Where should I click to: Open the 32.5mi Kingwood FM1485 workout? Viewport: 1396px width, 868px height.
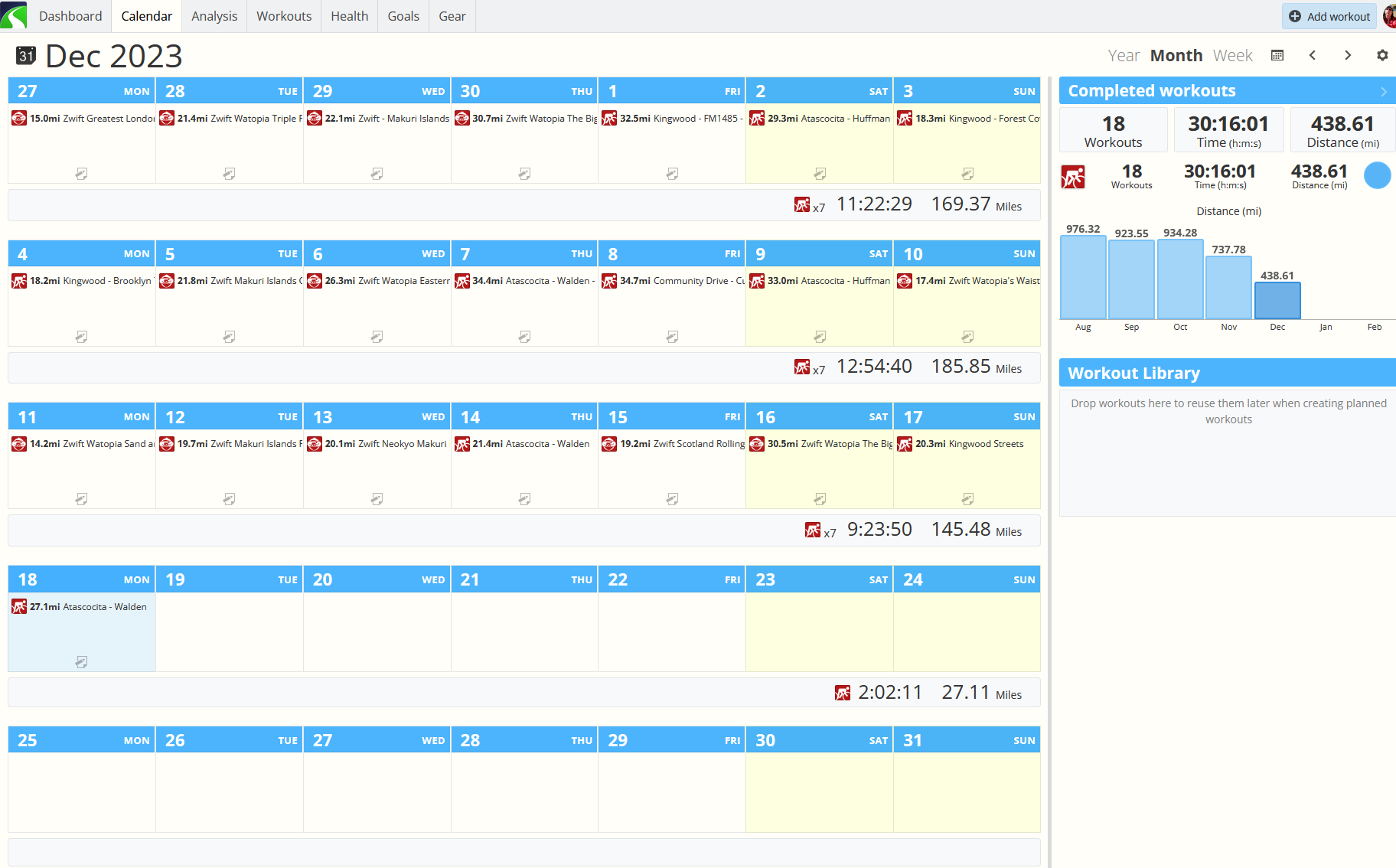(673, 119)
